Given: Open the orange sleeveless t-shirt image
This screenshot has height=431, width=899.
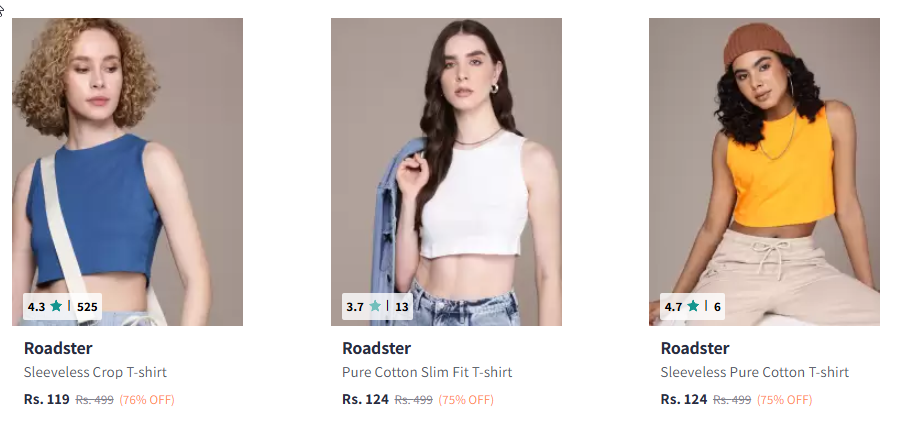Looking at the screenshot, I should pos(764,172).
